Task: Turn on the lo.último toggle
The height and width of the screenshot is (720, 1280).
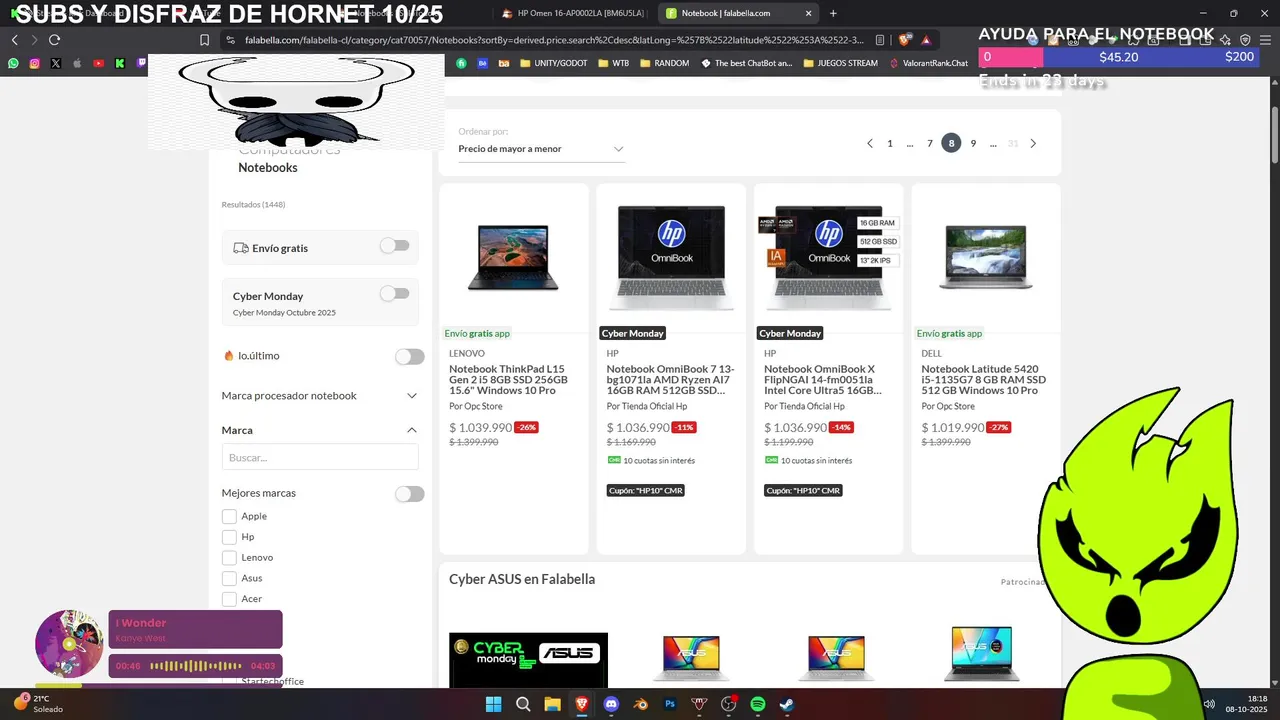Action: pos(409,357)
